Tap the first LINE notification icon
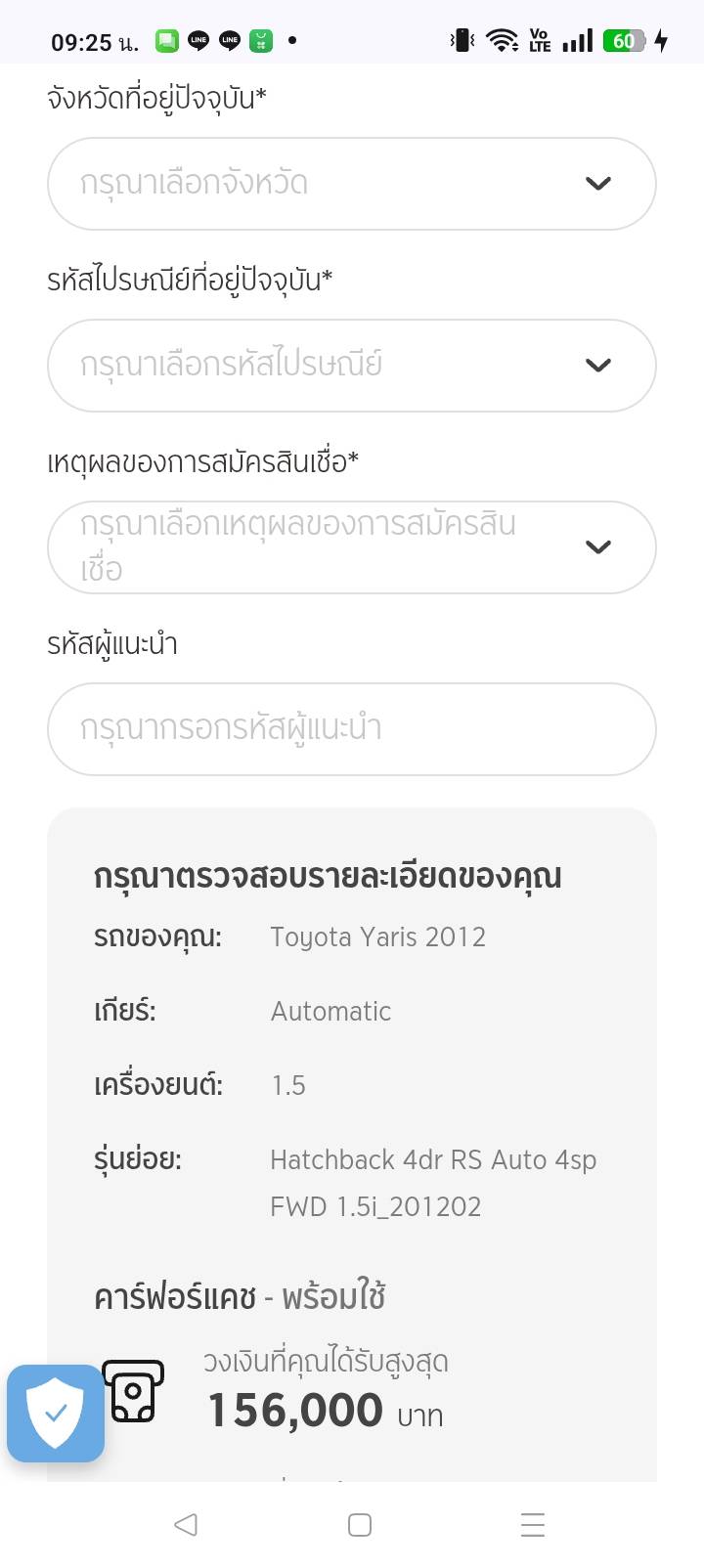The width and height of the screenshot is (704, 1568). pyautogui.click(x=198, y=41)
